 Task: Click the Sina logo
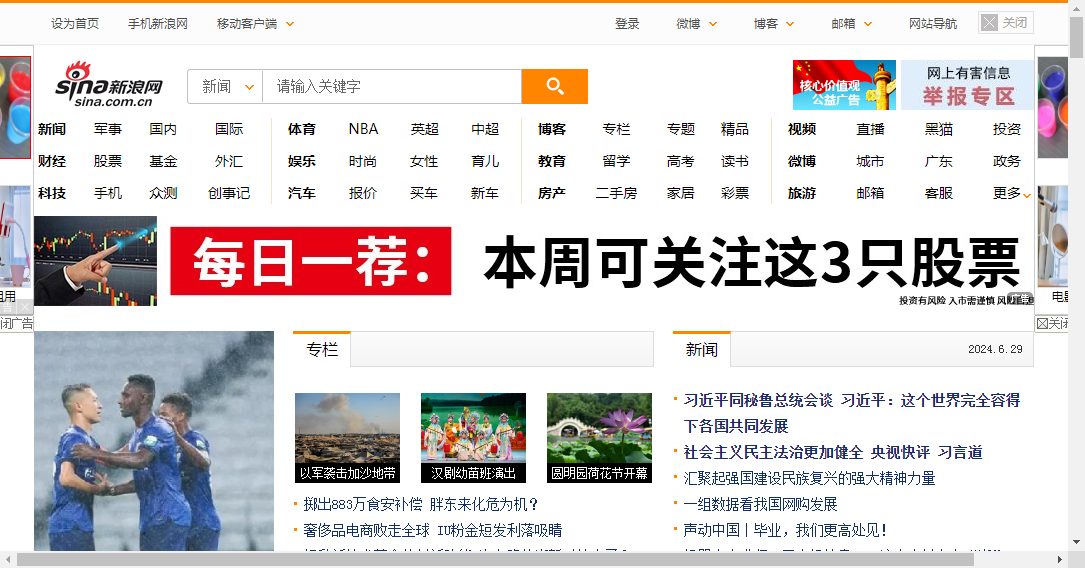(108, 84)
